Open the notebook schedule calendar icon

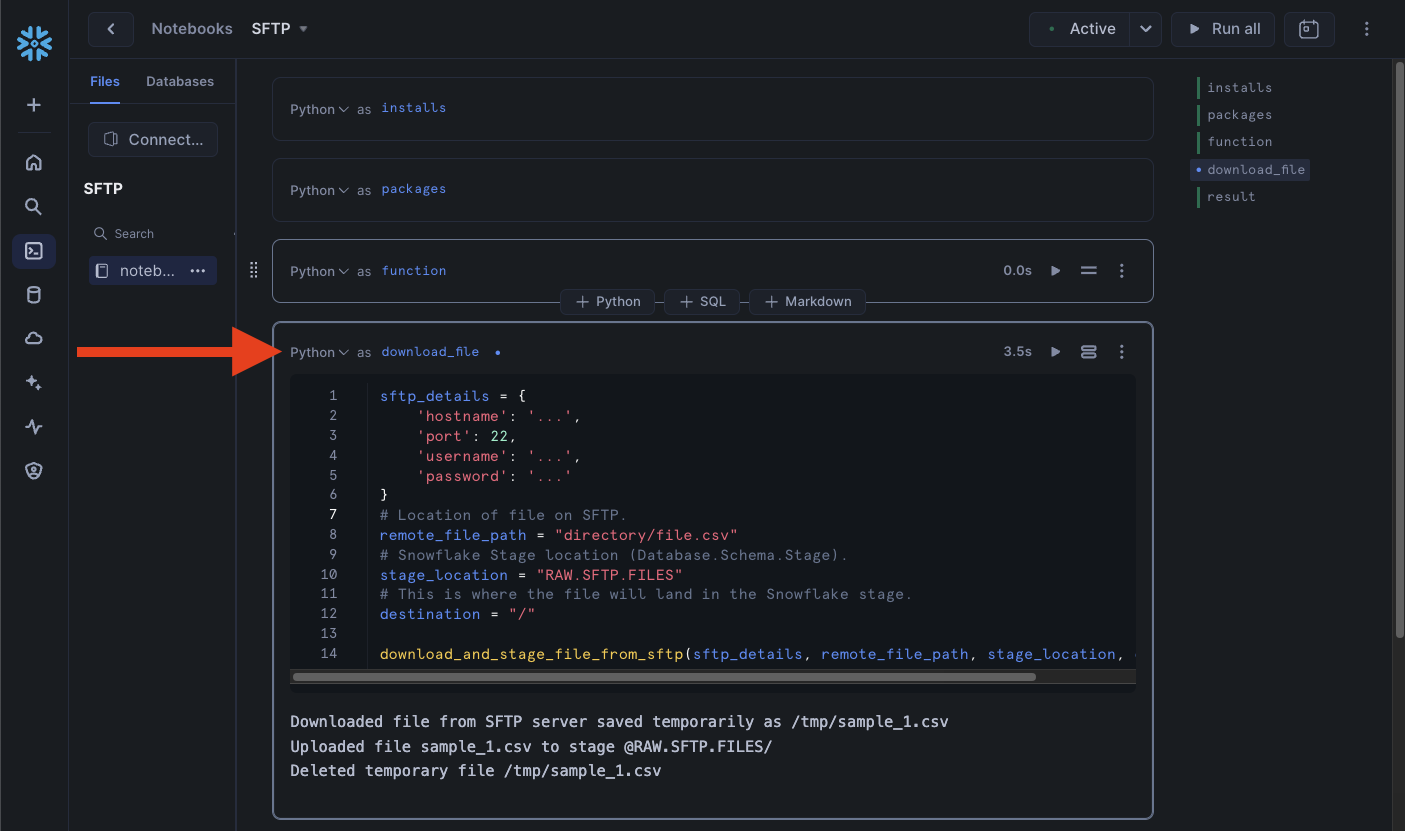tap(1309, 29)
